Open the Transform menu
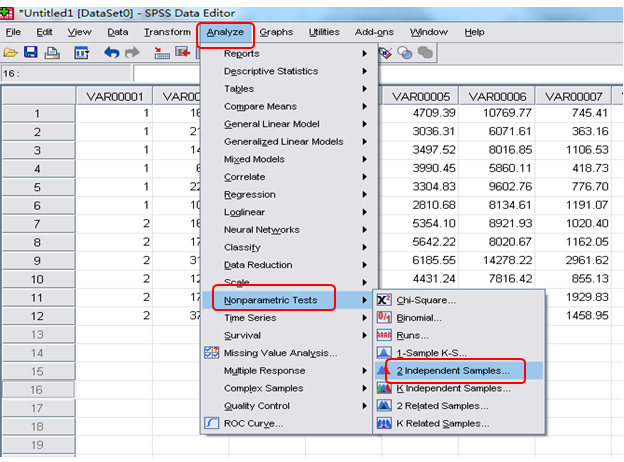624x462 pixels. 166,32
